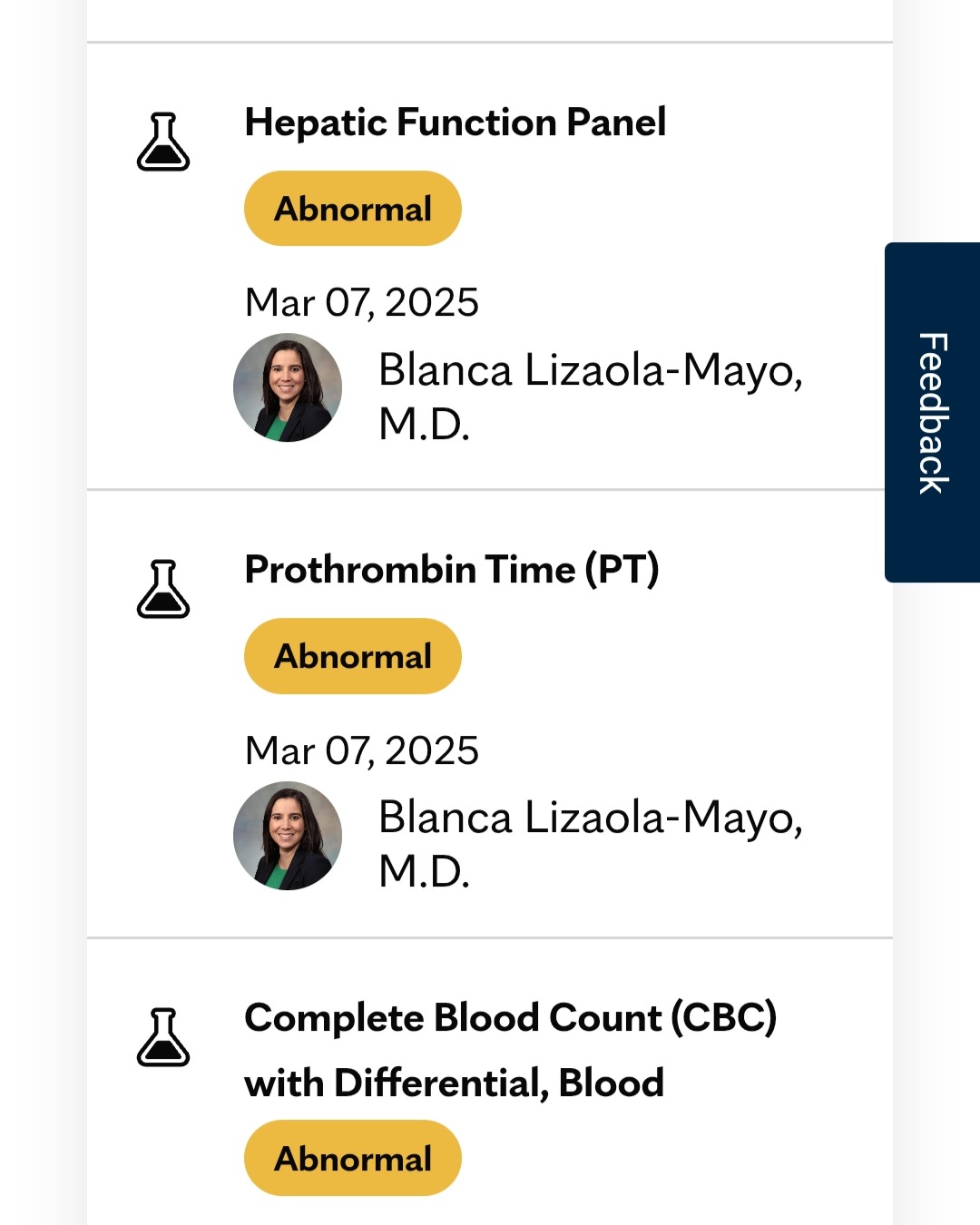The image size is (980, 1225).
Task: Click the Mar 07, 2025 date under Prothrombin Time
Action: click(x=362, y=751)
